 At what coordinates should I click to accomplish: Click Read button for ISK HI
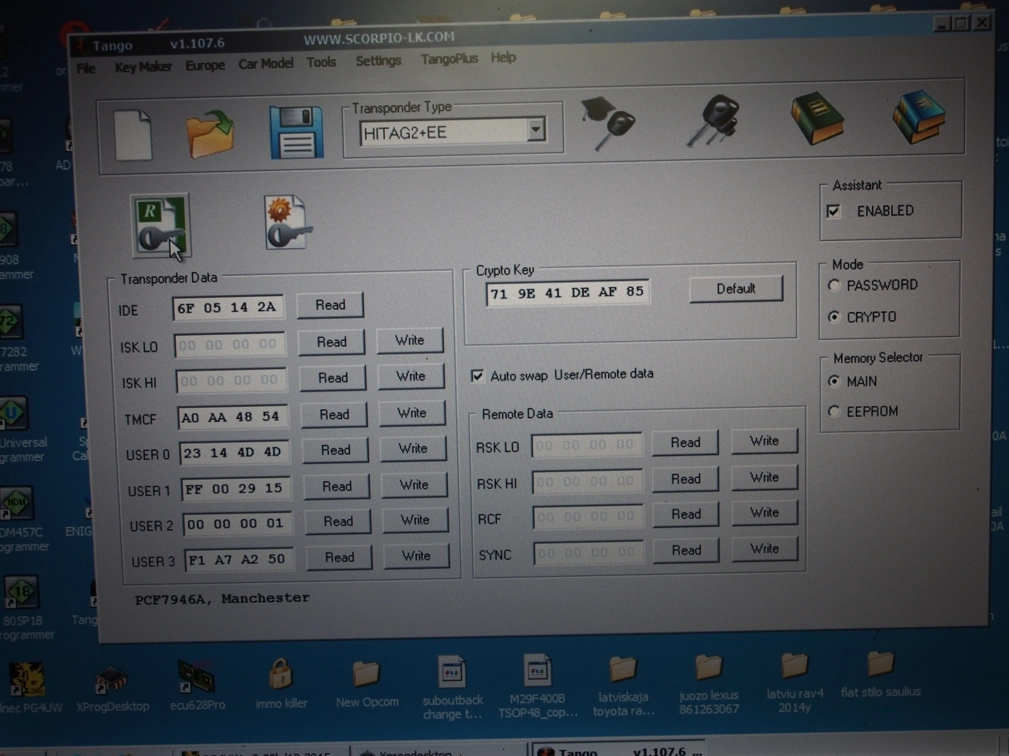pyautogui.click(x=333, y=377)
